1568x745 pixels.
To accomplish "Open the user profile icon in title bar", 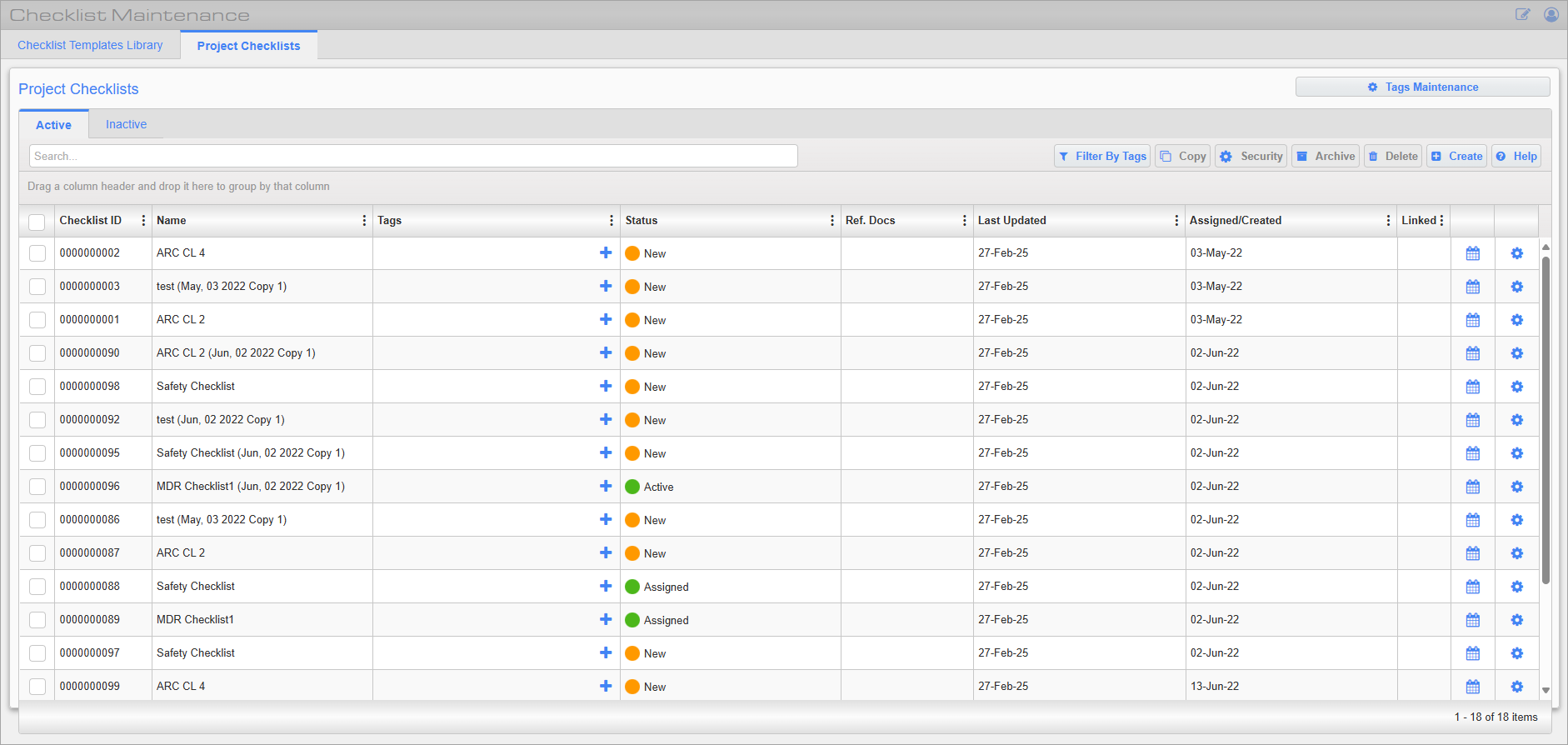I will click(x=1551, y=15).
